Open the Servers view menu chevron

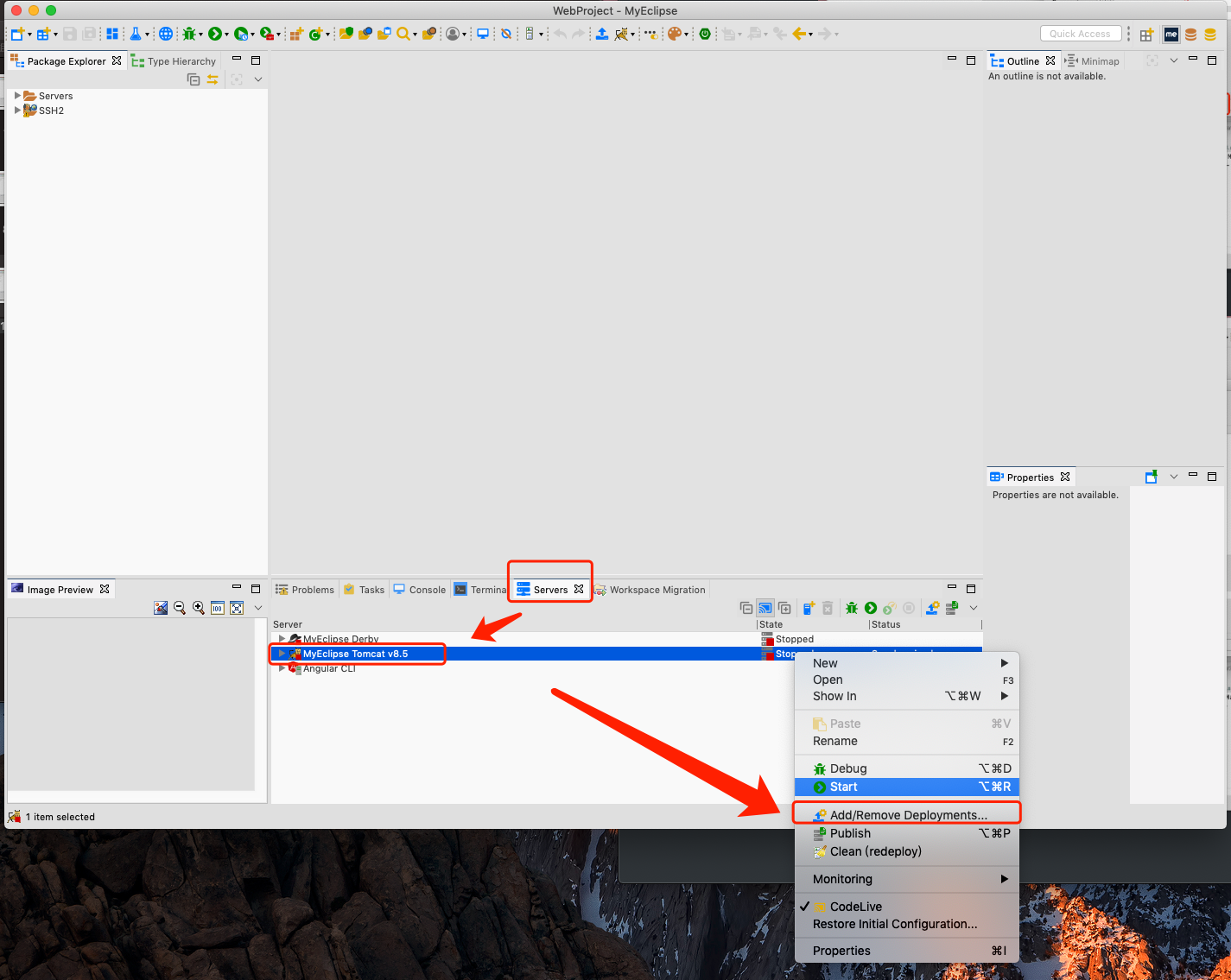click(x=973, y=608)
